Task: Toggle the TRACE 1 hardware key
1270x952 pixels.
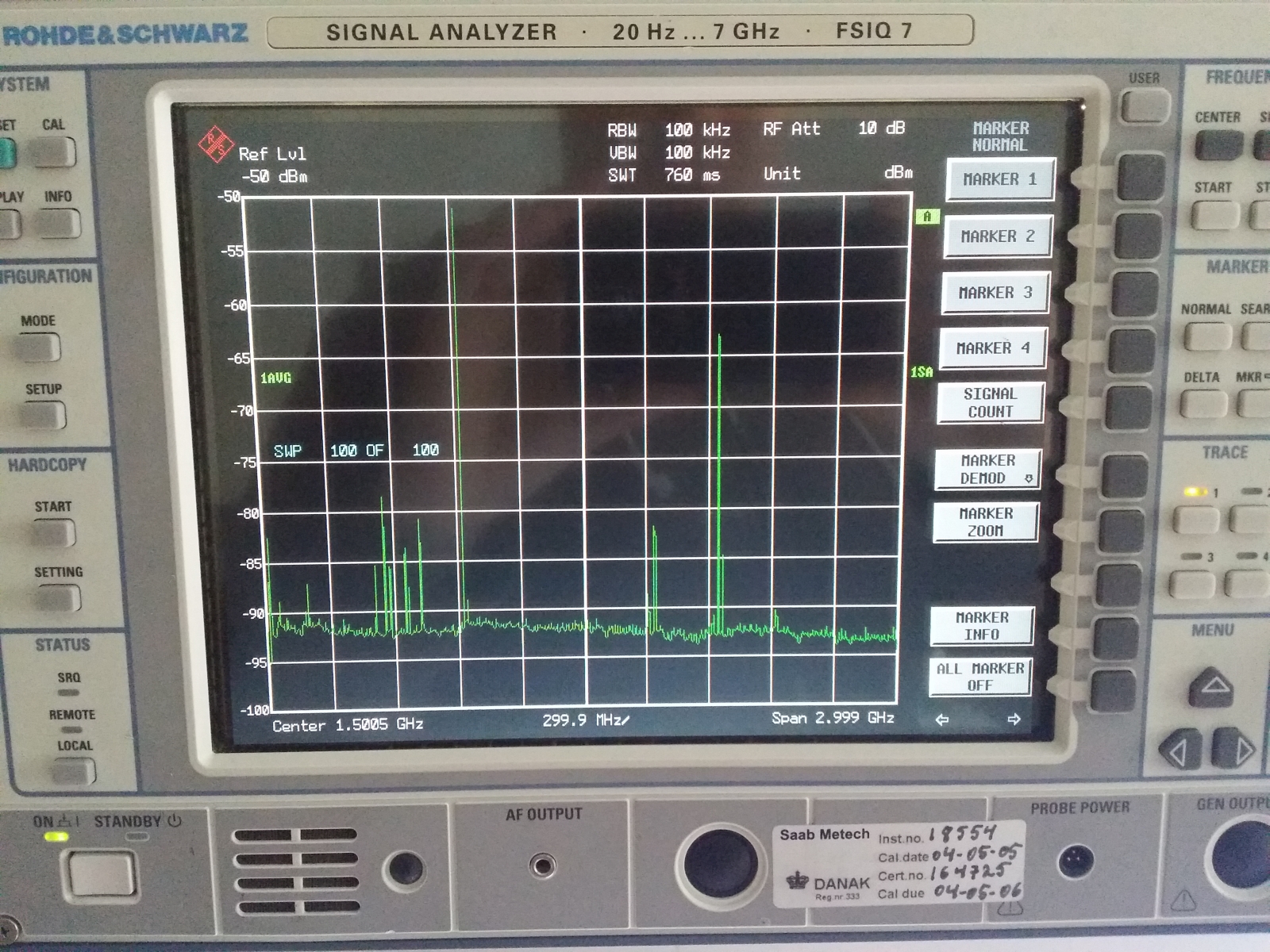Action: pyautogui.click(x=1196, y=520)
